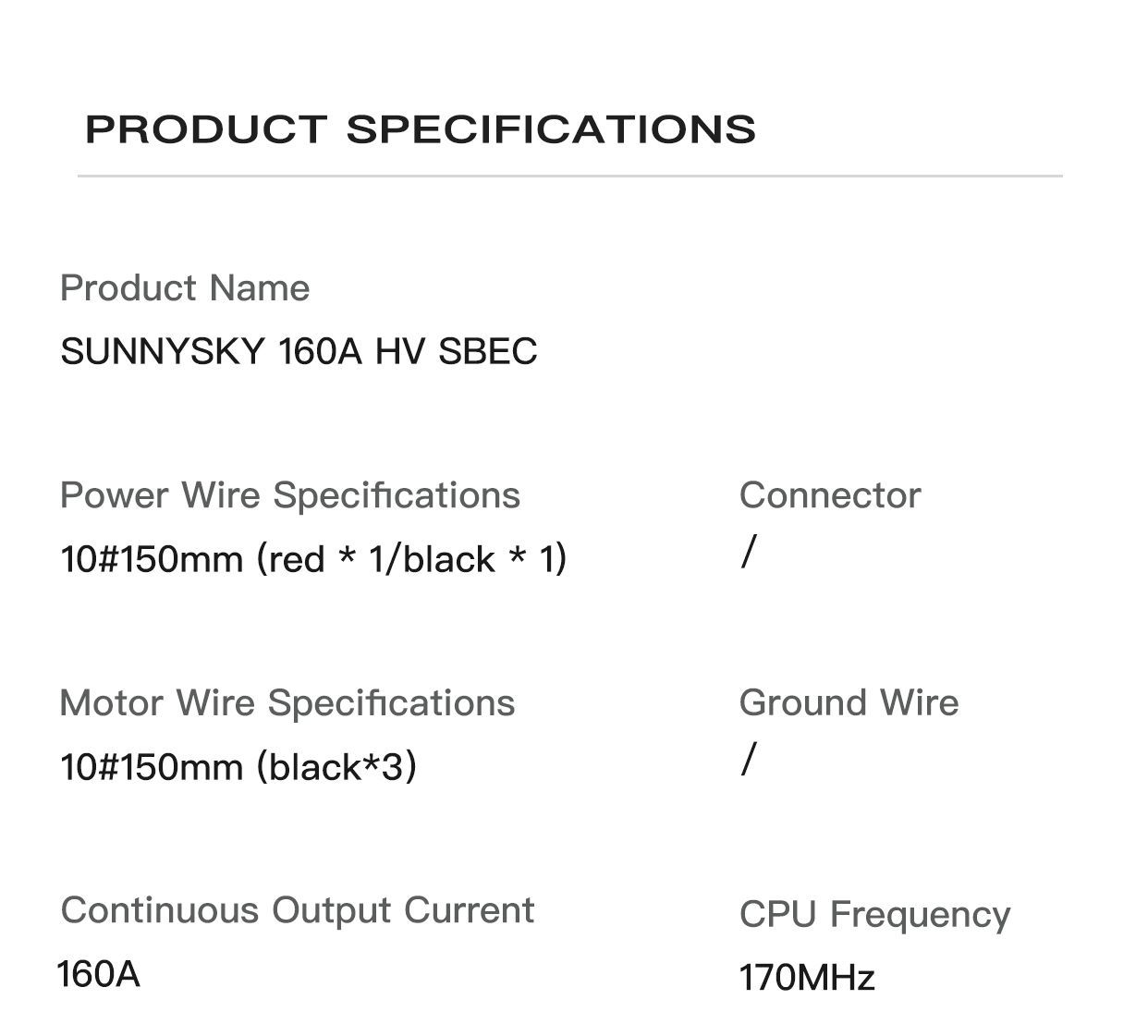Image resolution: width=1148 pixels, height=1036 pixels.
Task: Select the CPU Frequency label
Action: 874,914
